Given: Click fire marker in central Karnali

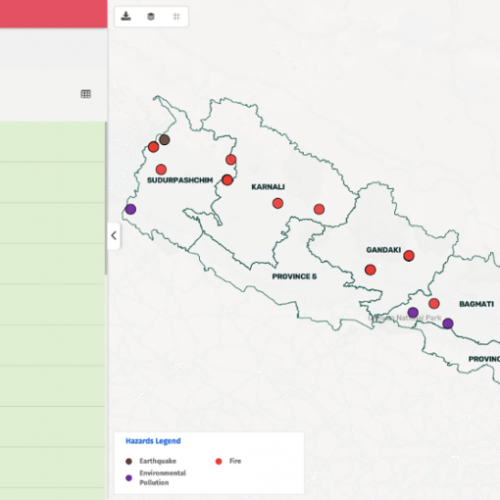Looking at the screenshot, I should pos(278,203).
